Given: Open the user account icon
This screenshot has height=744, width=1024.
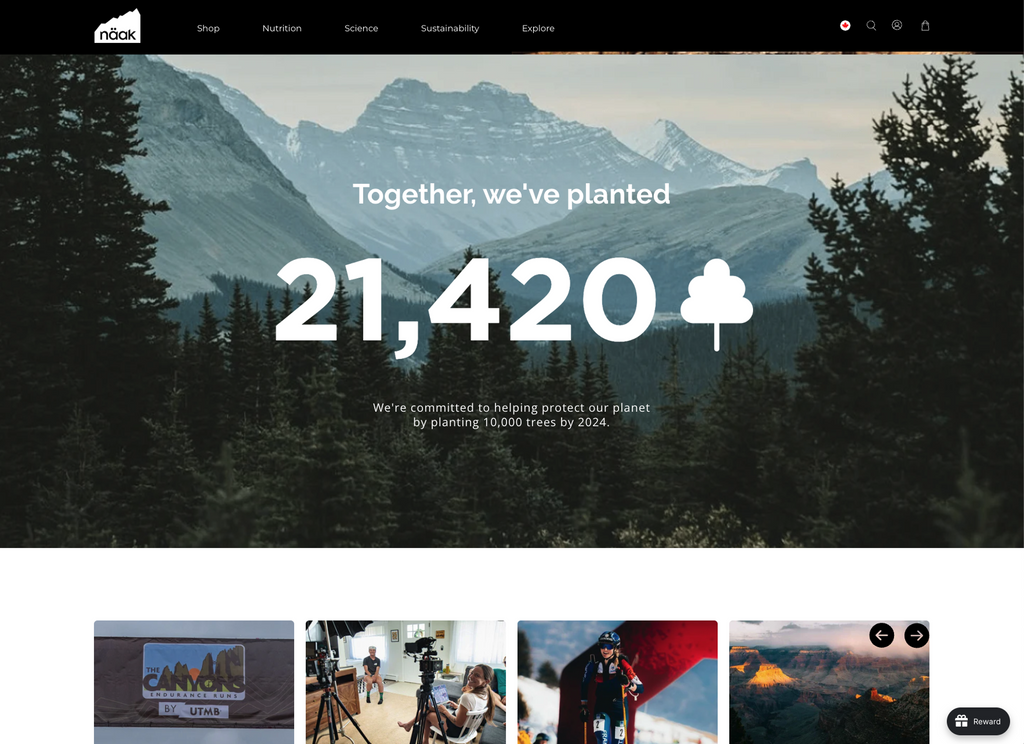Looking at the screenshot, I should [x=897, y=25].
